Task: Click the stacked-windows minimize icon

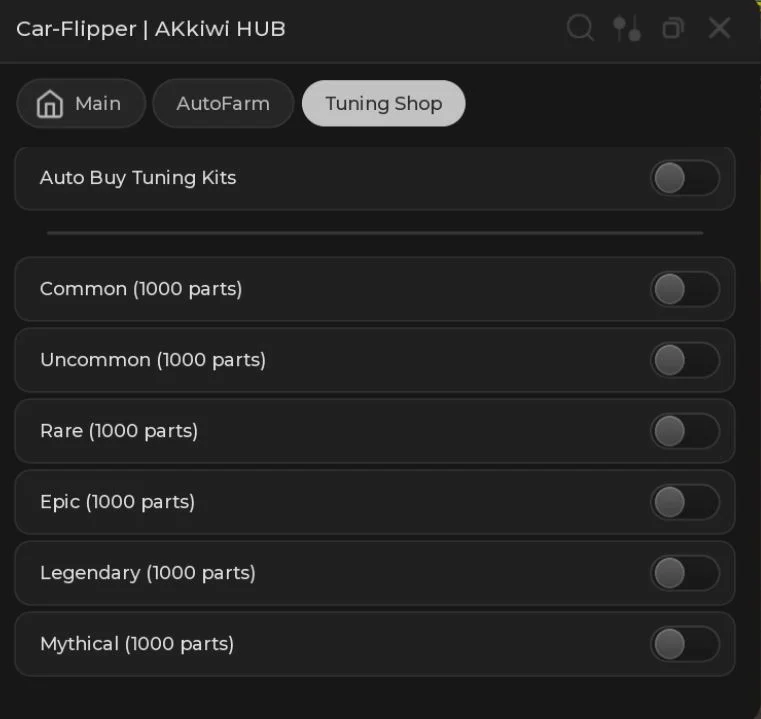Action: click(673, 28)
